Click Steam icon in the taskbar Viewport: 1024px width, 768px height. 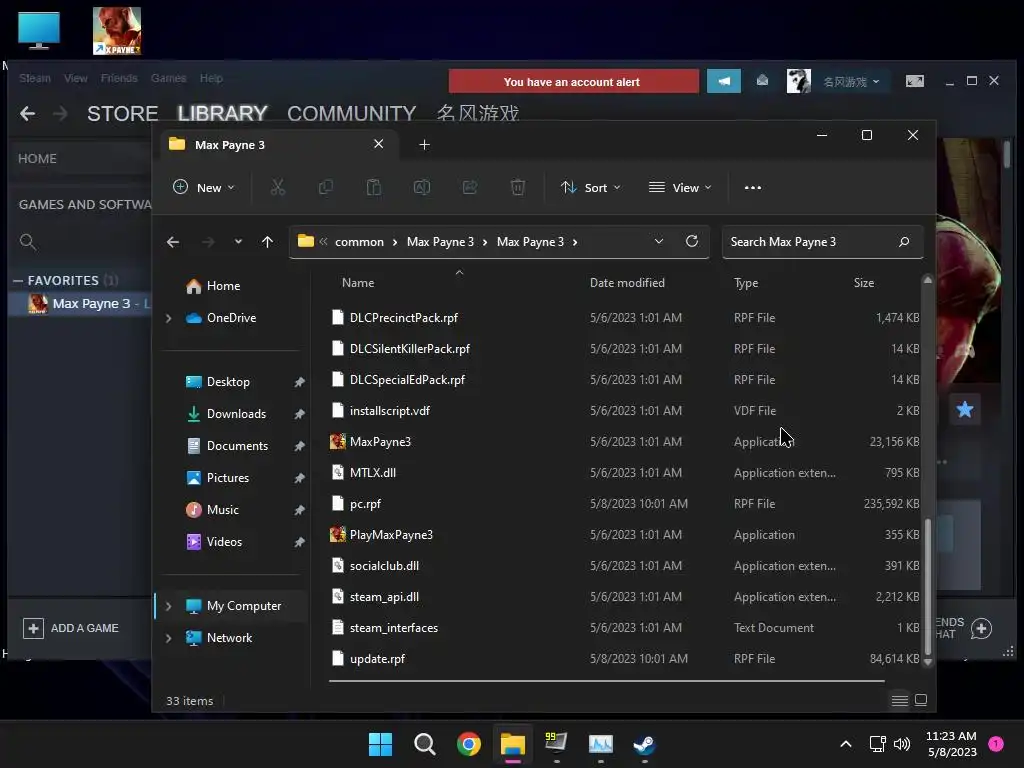[x=645, y=744]
